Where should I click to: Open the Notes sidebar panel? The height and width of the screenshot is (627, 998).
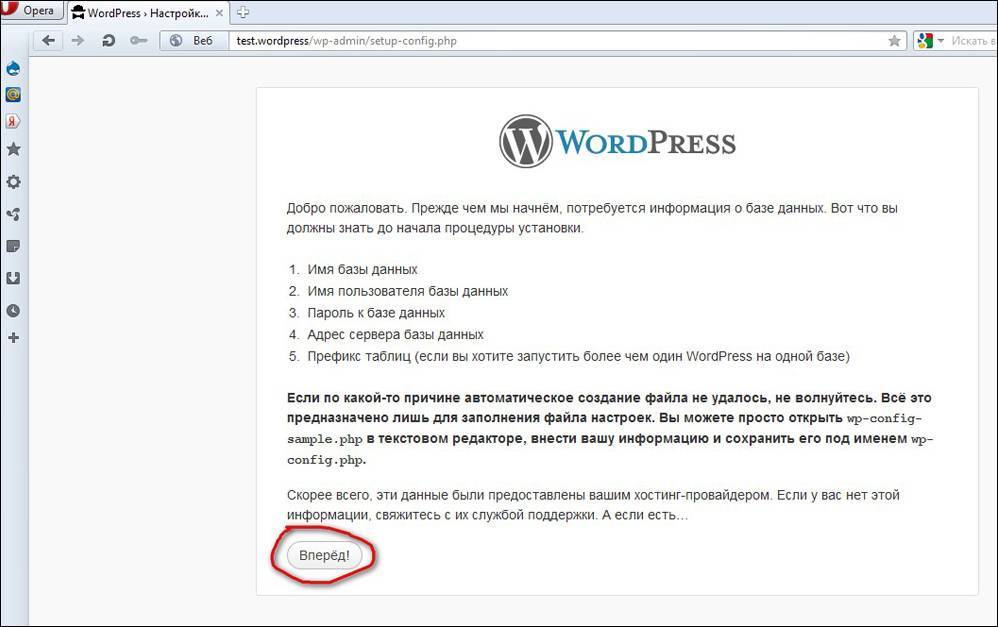pos(13,246)
